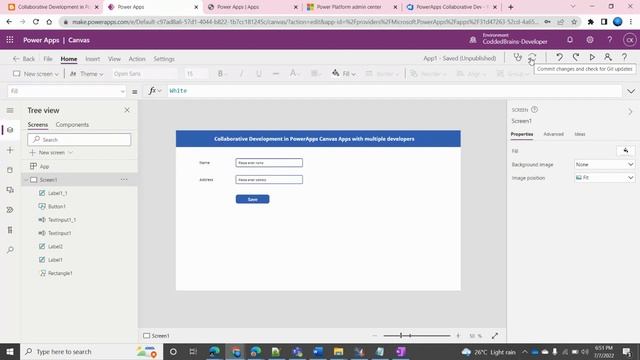Open the header help question mark
This screenshot has width=640, height=360.
[x=609, y=40]
